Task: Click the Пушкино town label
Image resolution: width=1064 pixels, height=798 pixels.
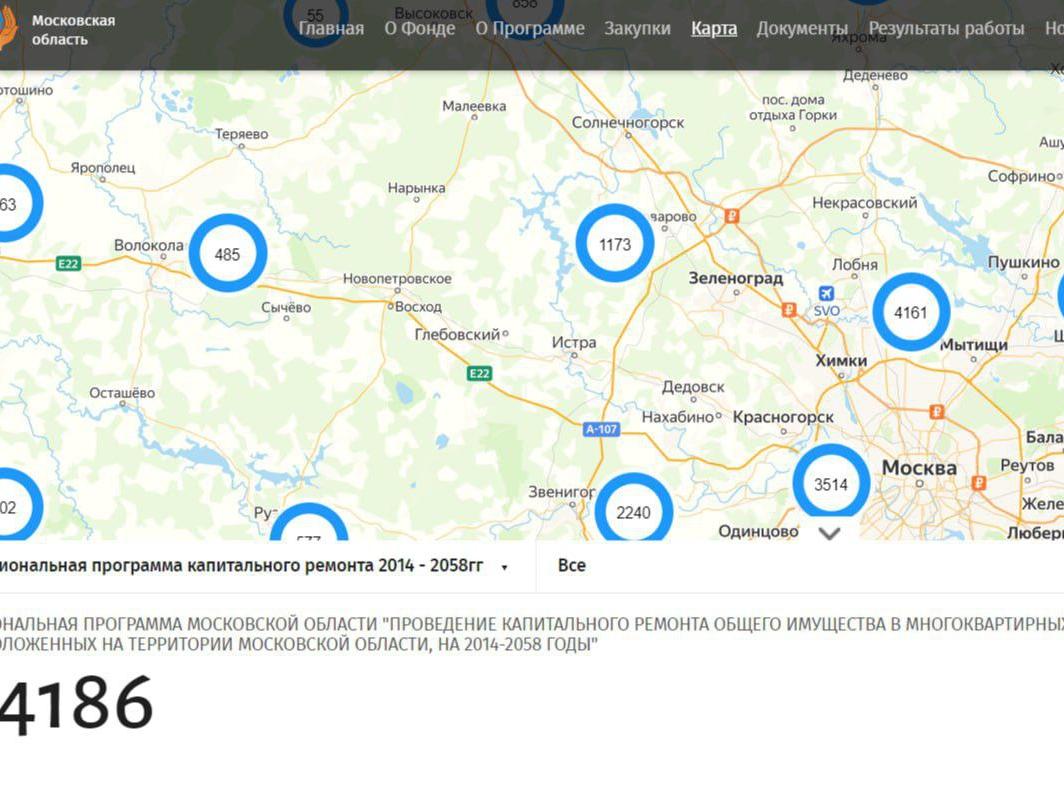Action: [1023, 262]
